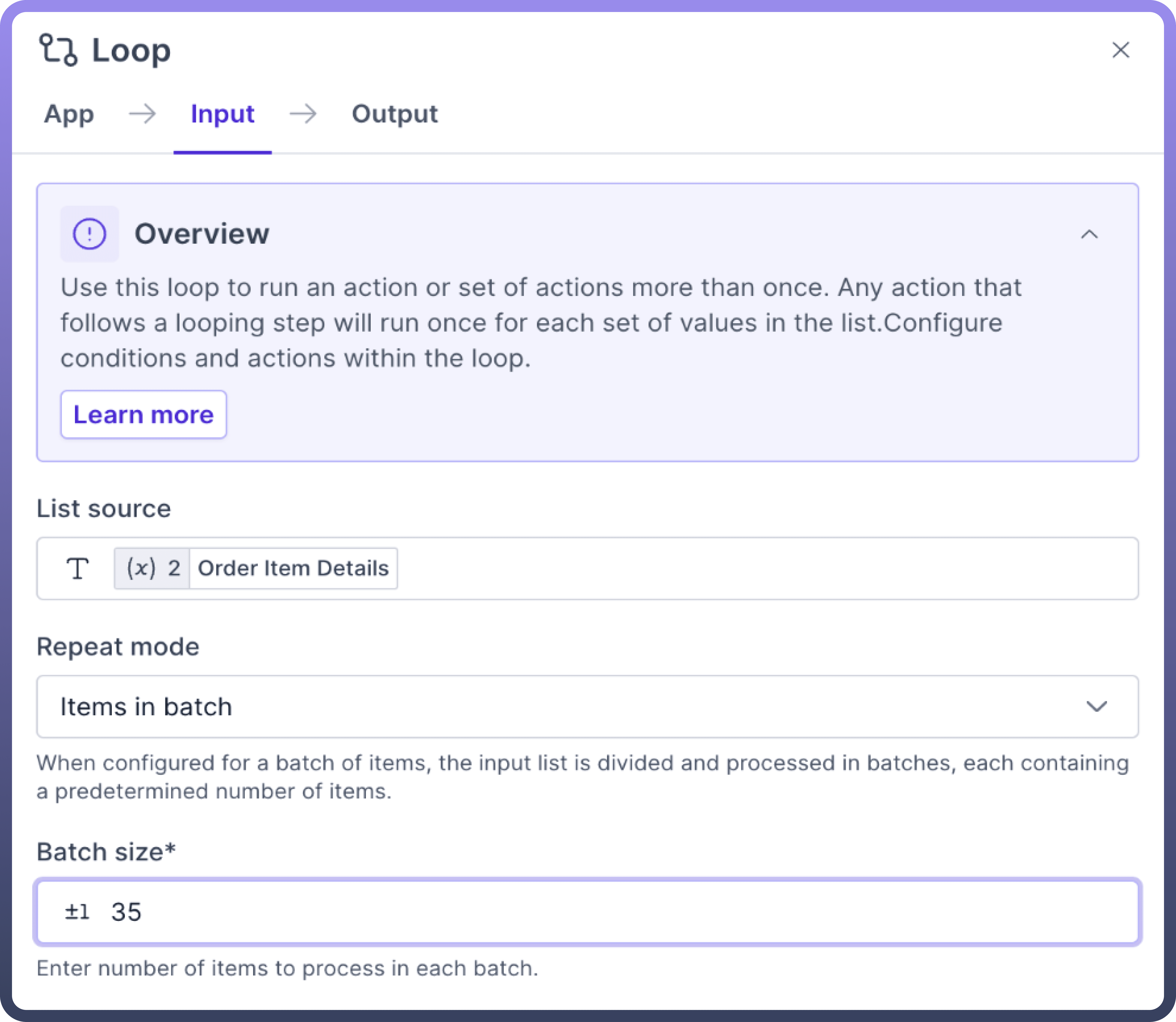The height and width of the screenshot is (1022, 1176).
Task: Open the Learn more link
Action: [x=144, y=415]
